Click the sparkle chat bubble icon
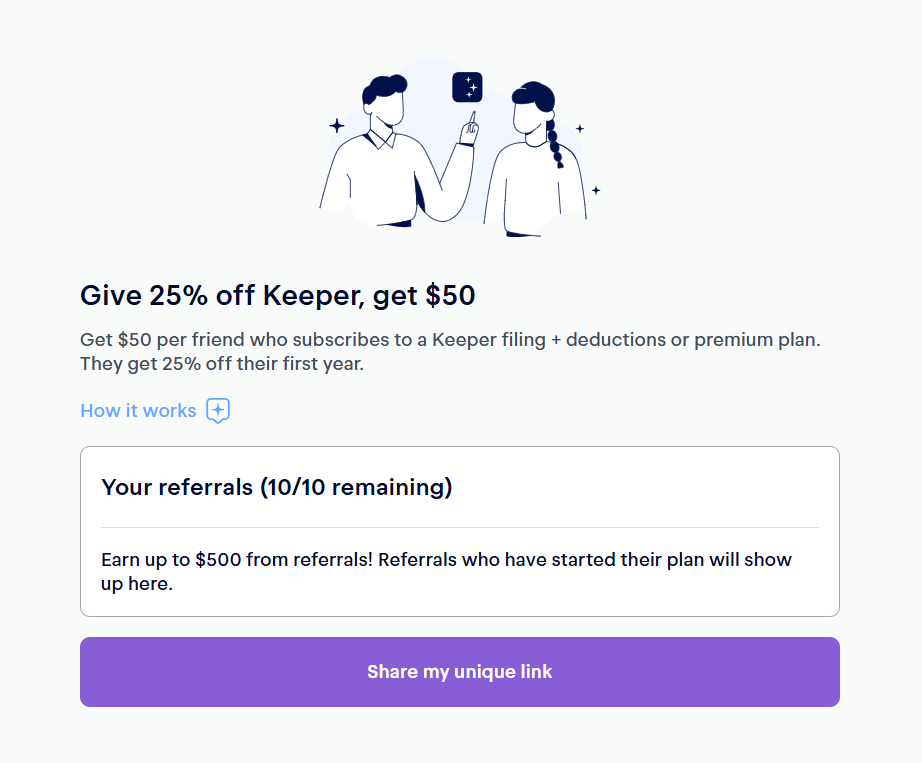The height and width of the screenshot is (763, 922). [218, 411]
